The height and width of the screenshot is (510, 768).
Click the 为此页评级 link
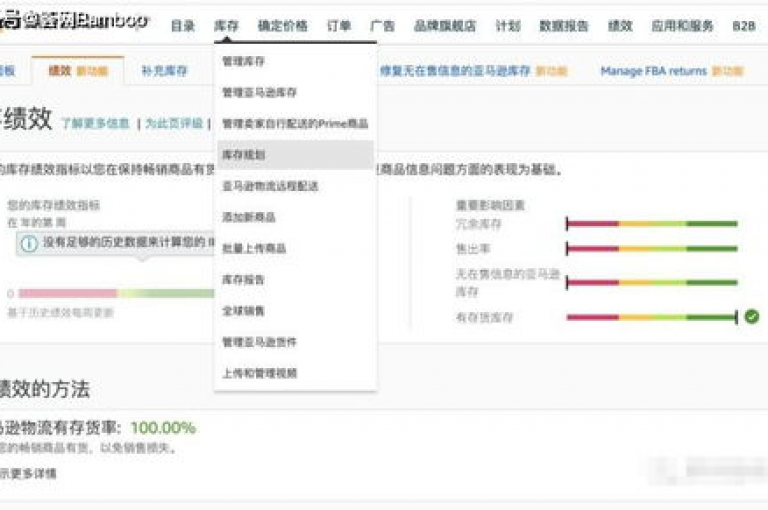(x=174, y=123)
